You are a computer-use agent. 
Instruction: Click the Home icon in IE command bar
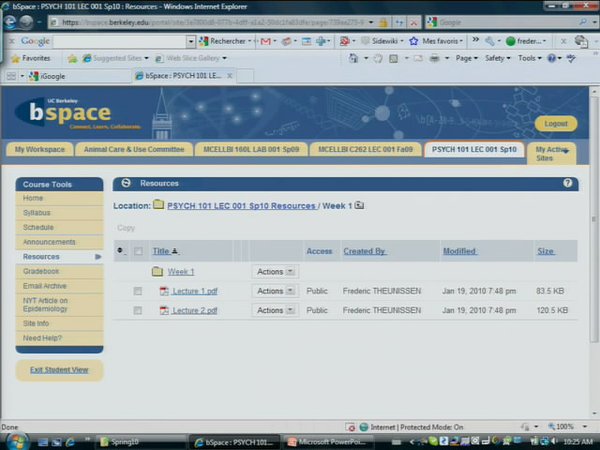tap(353, 58)
